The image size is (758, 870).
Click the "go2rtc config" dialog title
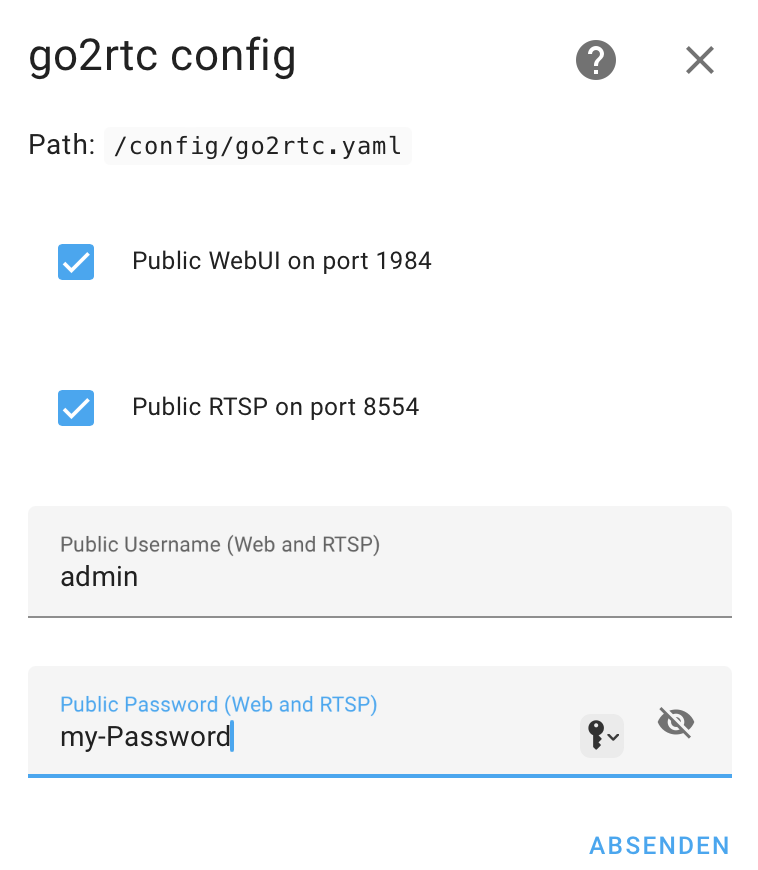[x=162, y=58]
